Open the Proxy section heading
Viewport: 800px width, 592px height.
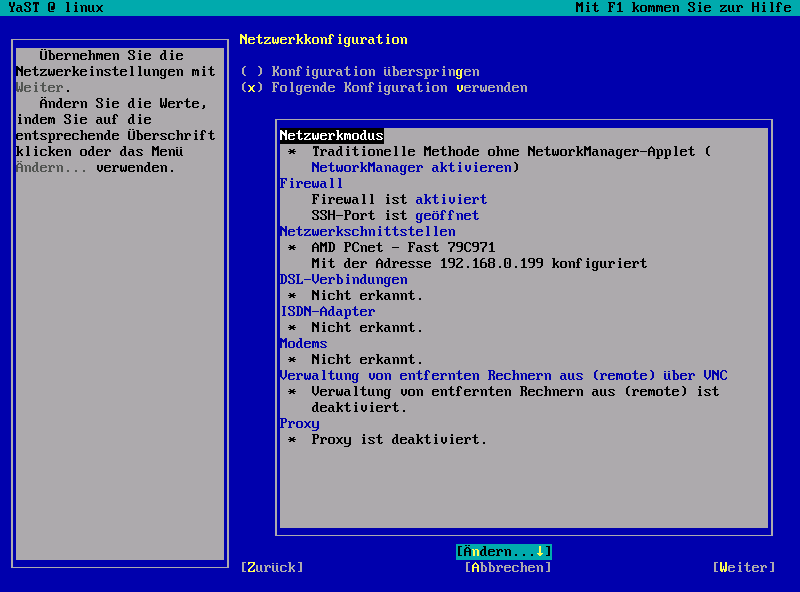click(x=299, y=423)
